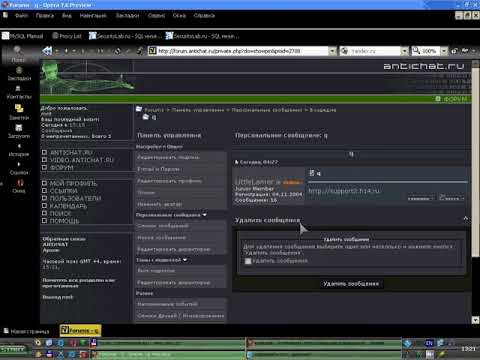Click the folder icon in breadcrumb
The height and width of the screenshot is (360, 480).
click(139, 109)
